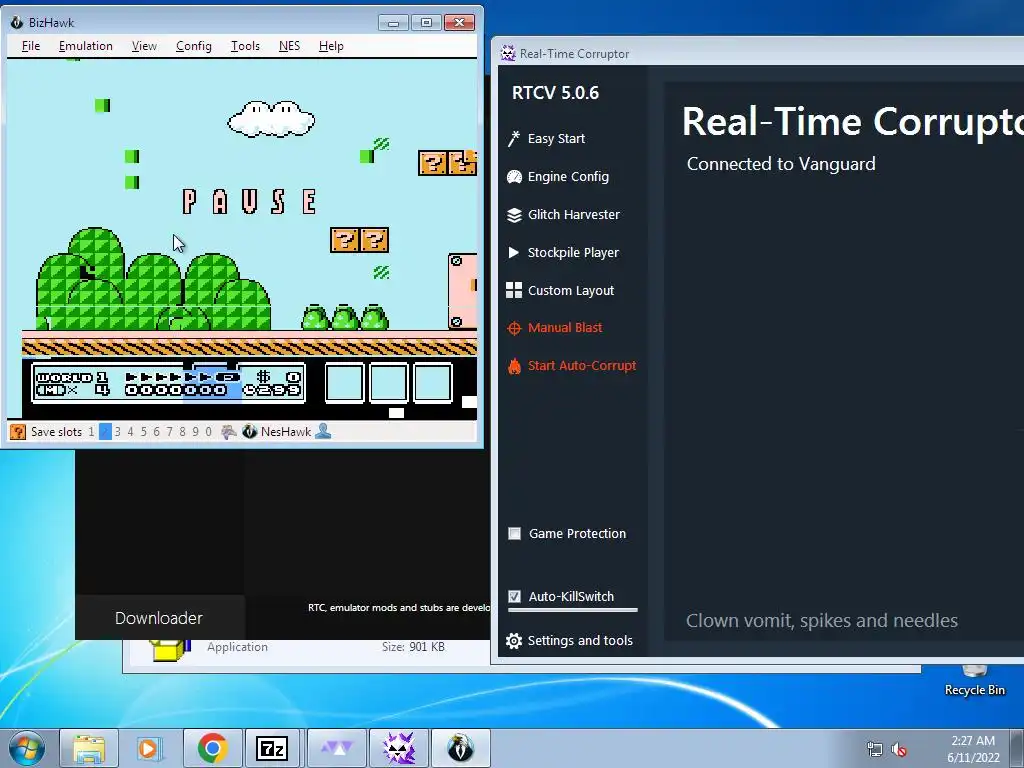
Task: Trigger Manual Blast
Action: point(565,328)
